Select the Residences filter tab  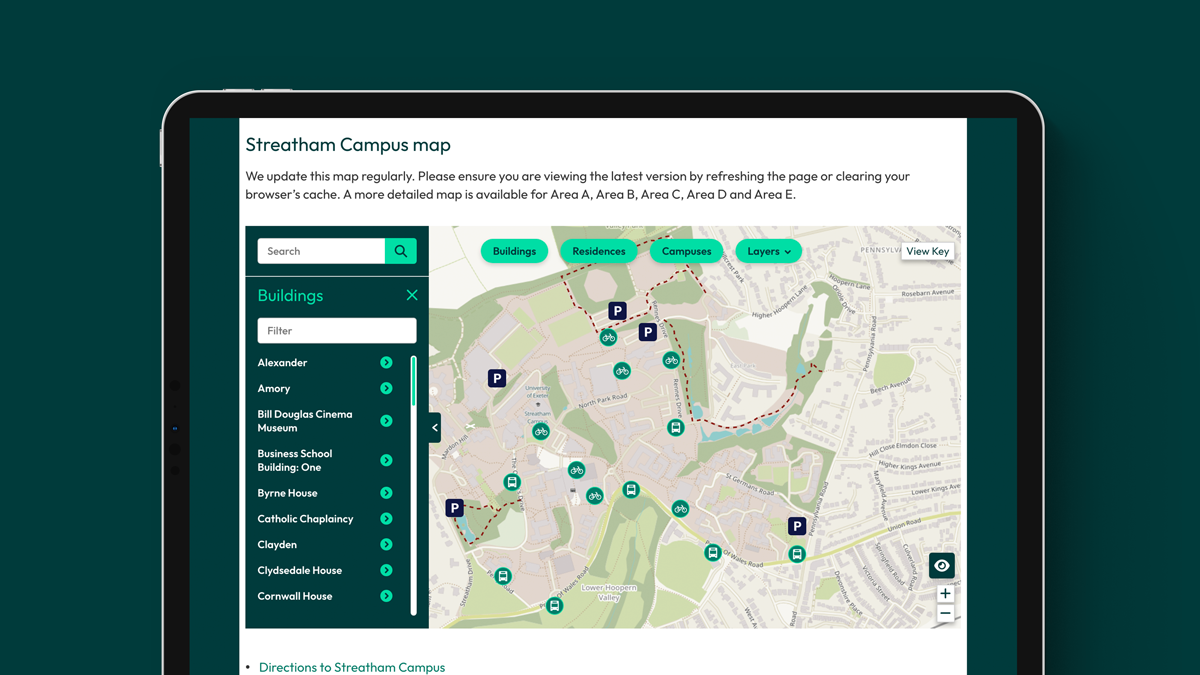(598, 251)
